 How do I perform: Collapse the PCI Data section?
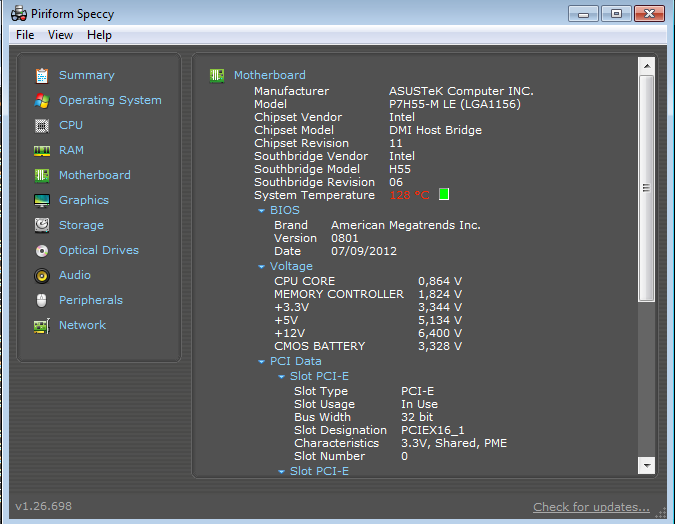261,362
